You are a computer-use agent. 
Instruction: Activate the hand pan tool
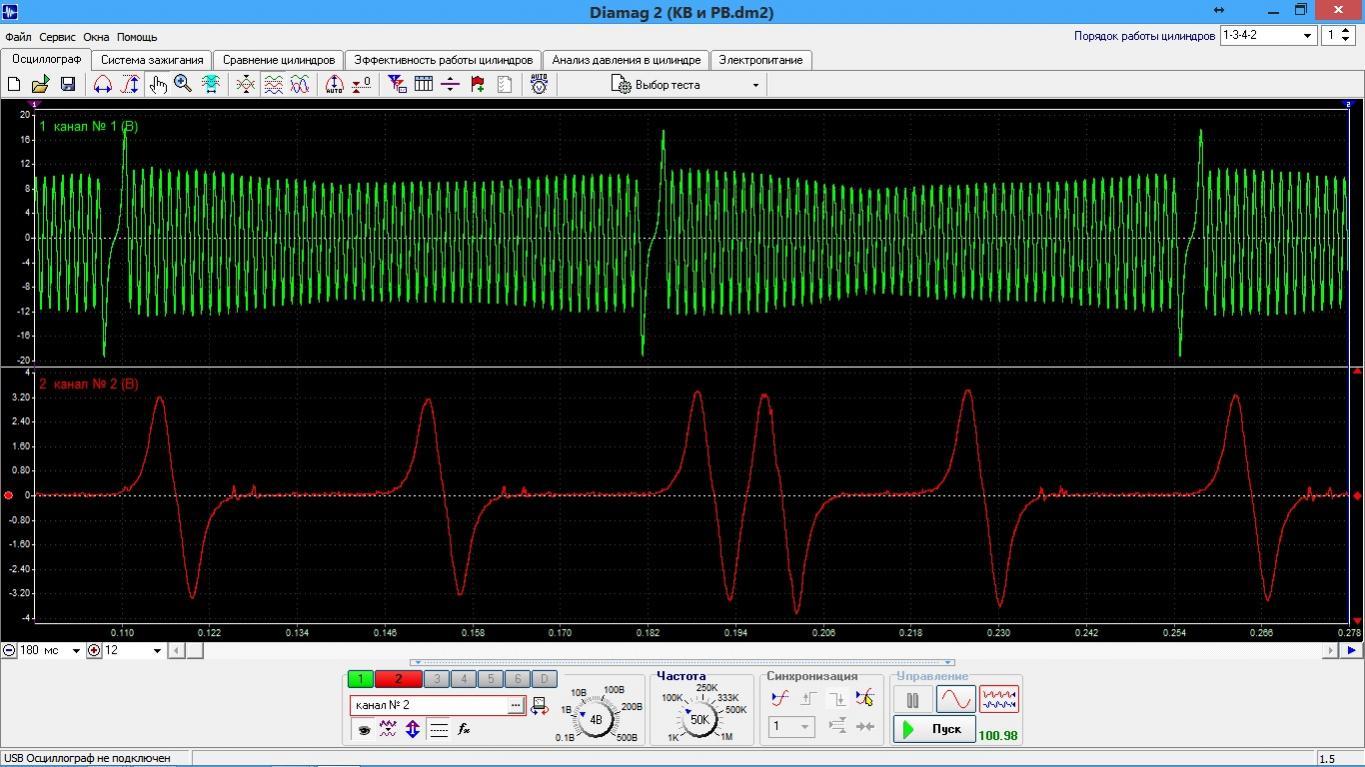[x=157, y=85]
